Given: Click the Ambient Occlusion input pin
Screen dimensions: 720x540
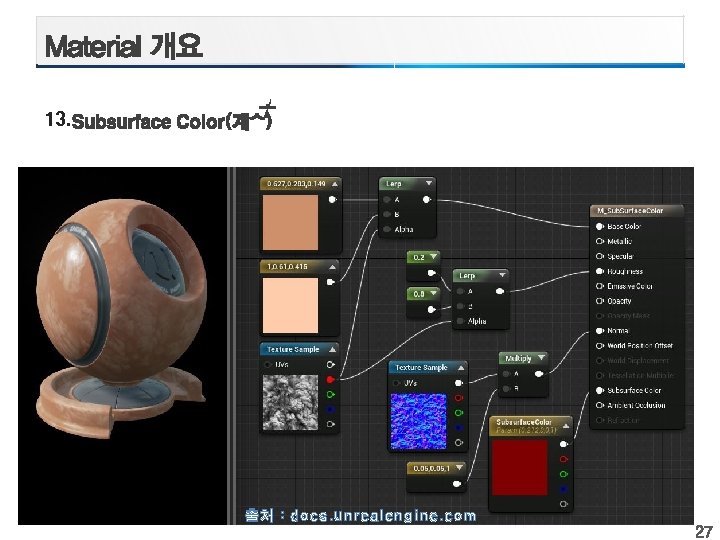Looking at the screenshot, I should pos(600,405).
